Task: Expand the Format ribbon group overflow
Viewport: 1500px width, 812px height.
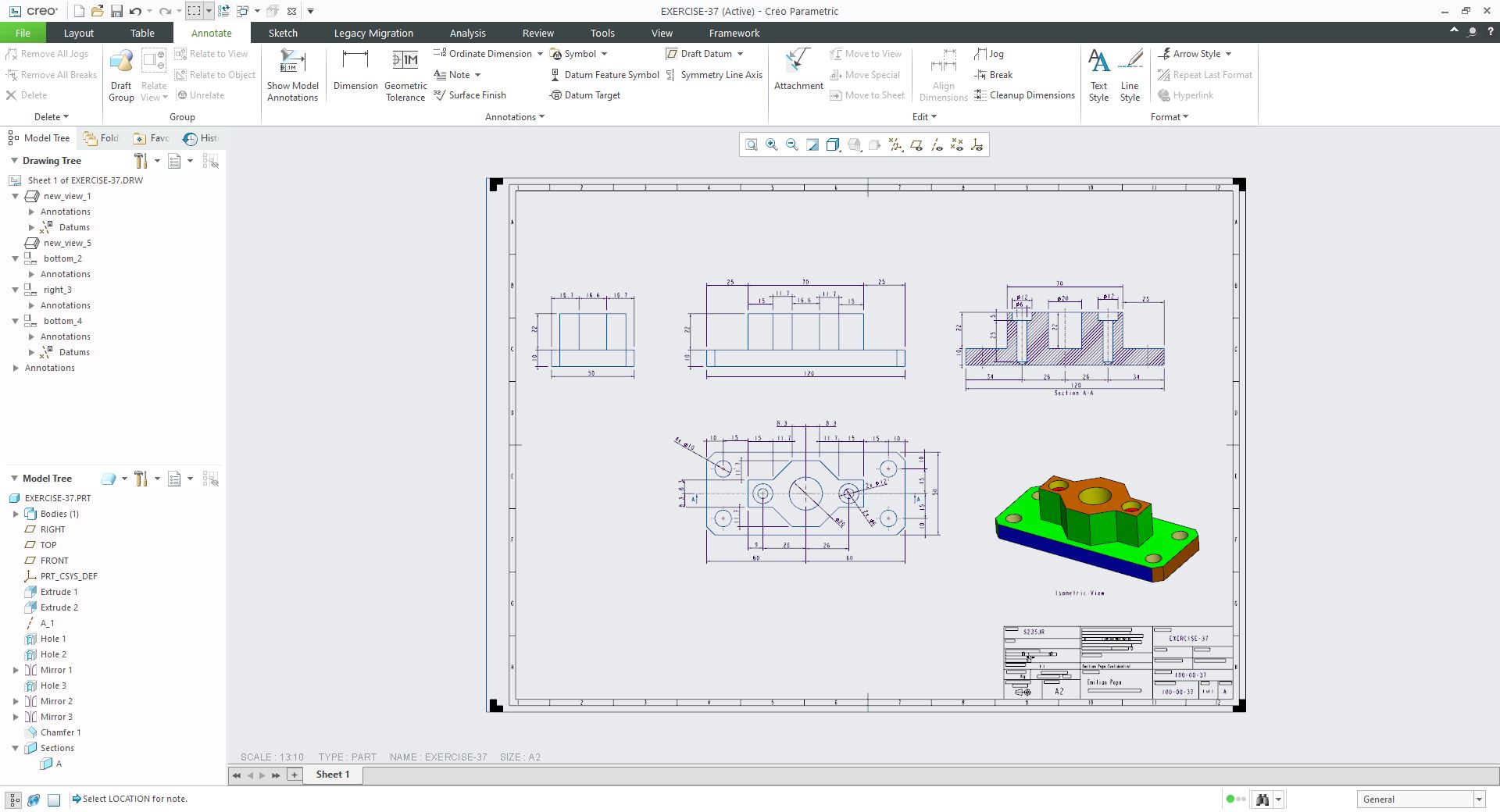Action: click(1170, 117)
